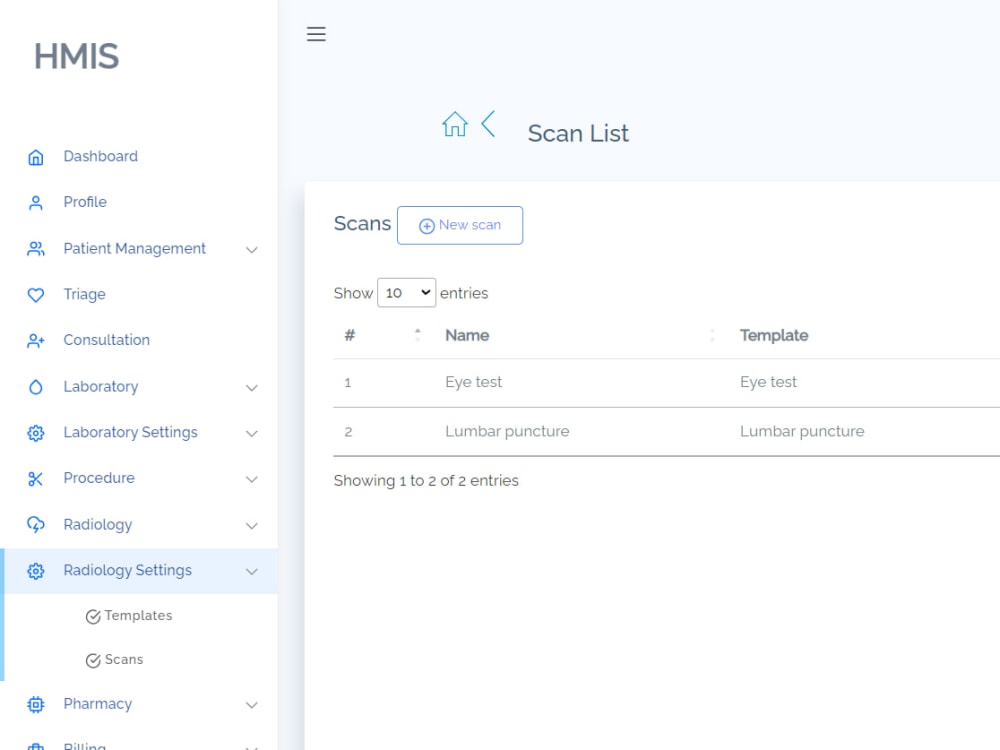Click the New scan button
1000x750 pixels.
pos(460,225)
